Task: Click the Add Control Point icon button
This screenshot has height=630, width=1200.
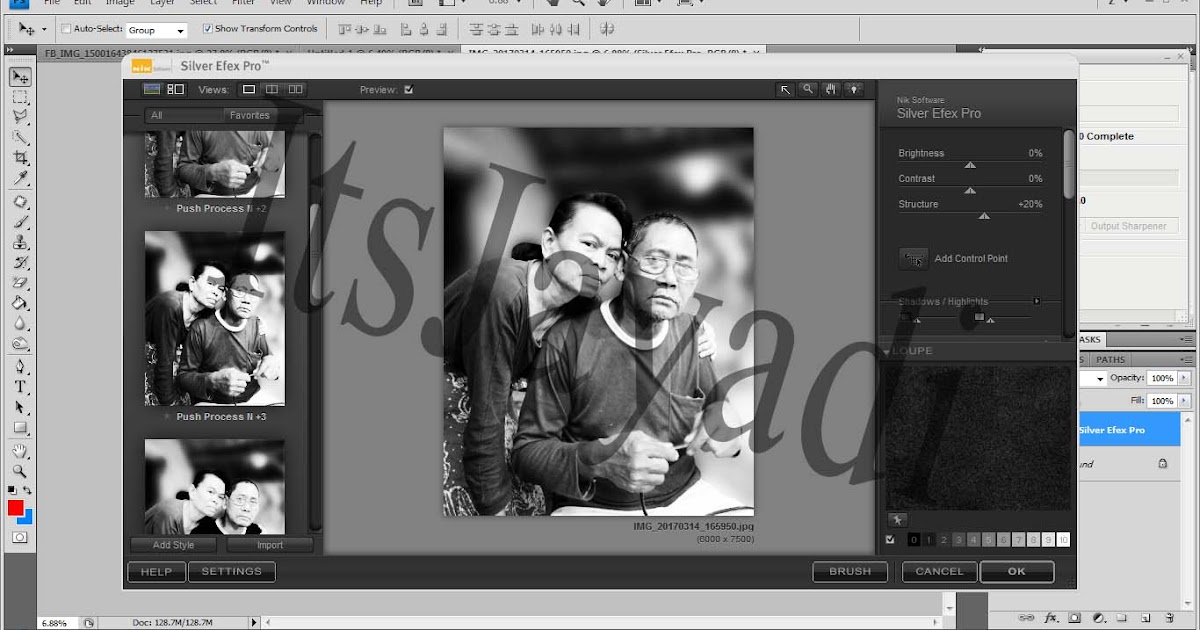Action: (914, 259)
